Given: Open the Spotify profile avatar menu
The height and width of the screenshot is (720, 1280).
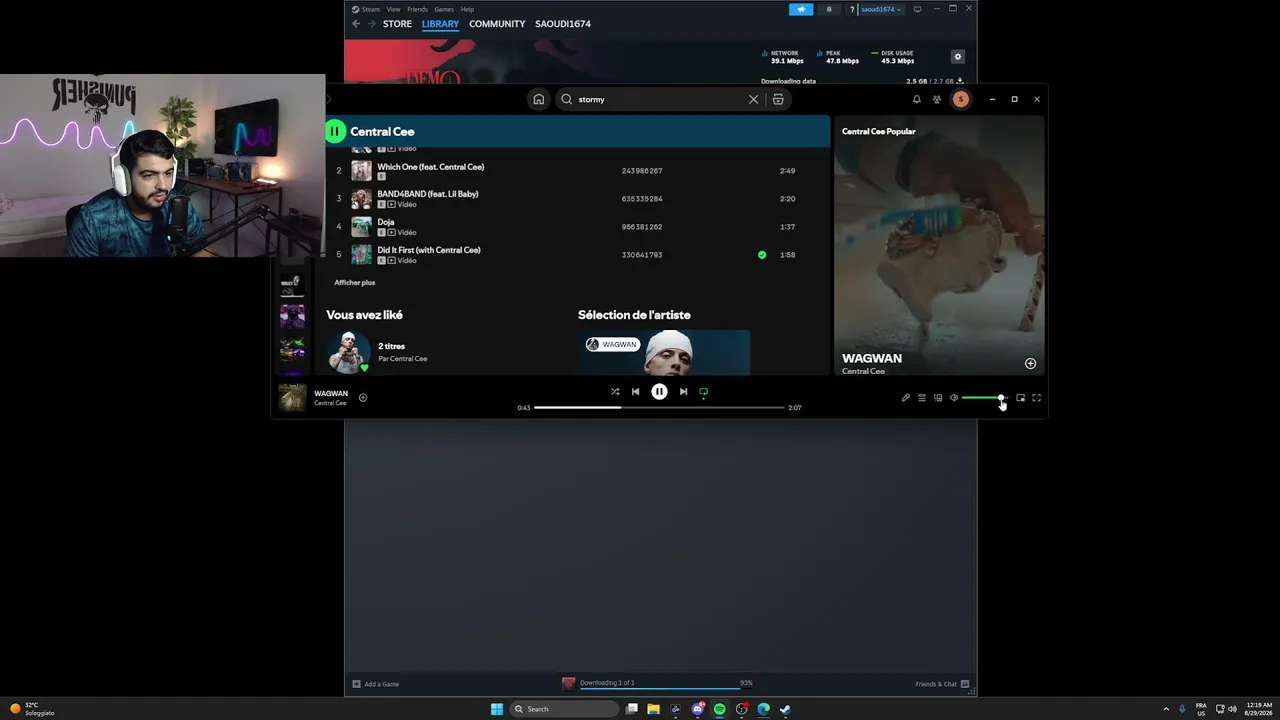Looking at the screenshot, I should (961, 99).
